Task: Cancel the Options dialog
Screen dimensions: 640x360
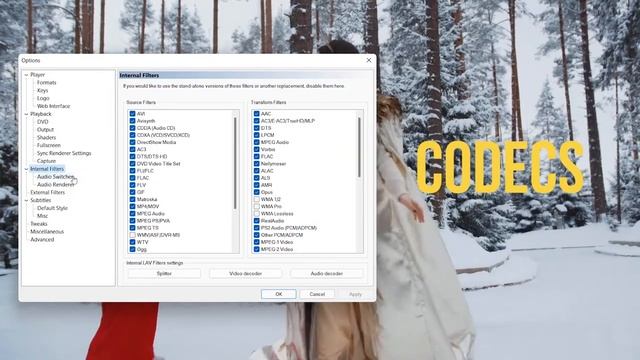Action: (x=317, y=294)
